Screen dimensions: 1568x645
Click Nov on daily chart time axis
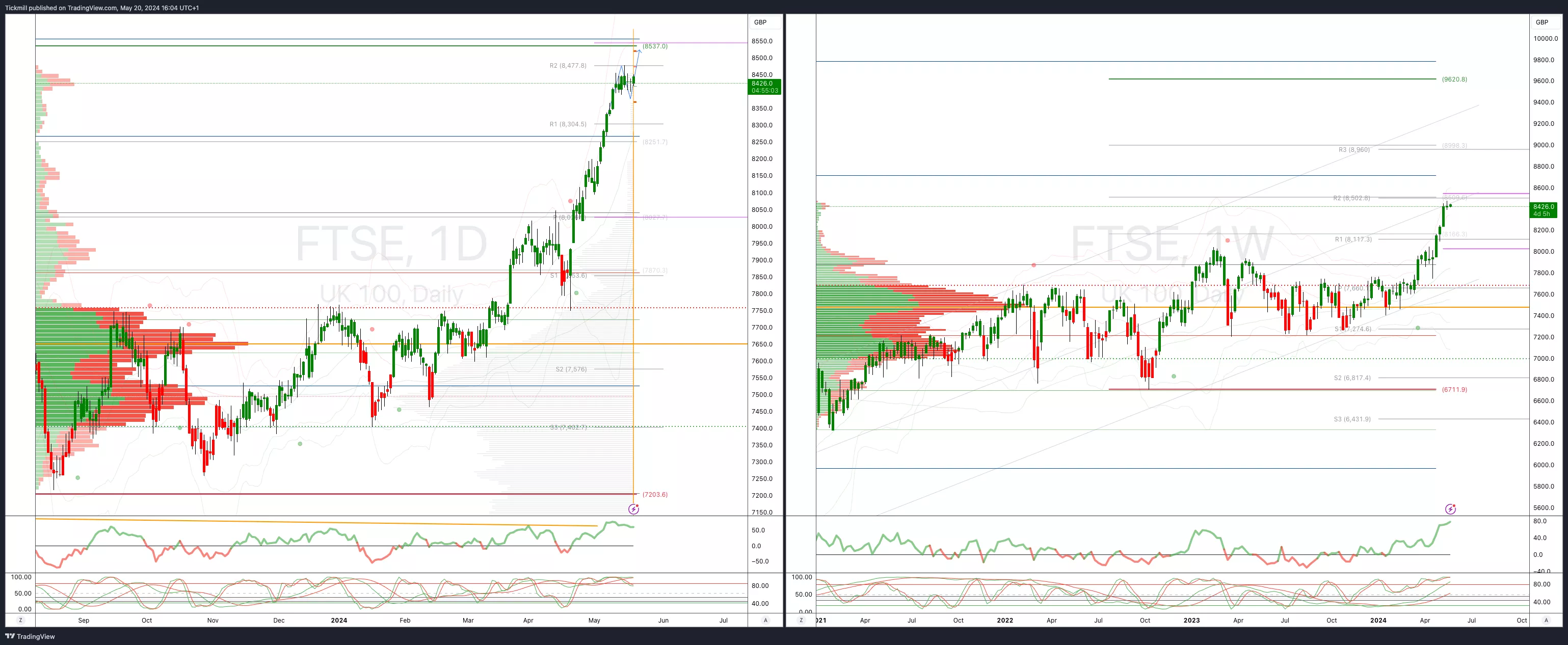pyautogui.click(x=212, y=621)
